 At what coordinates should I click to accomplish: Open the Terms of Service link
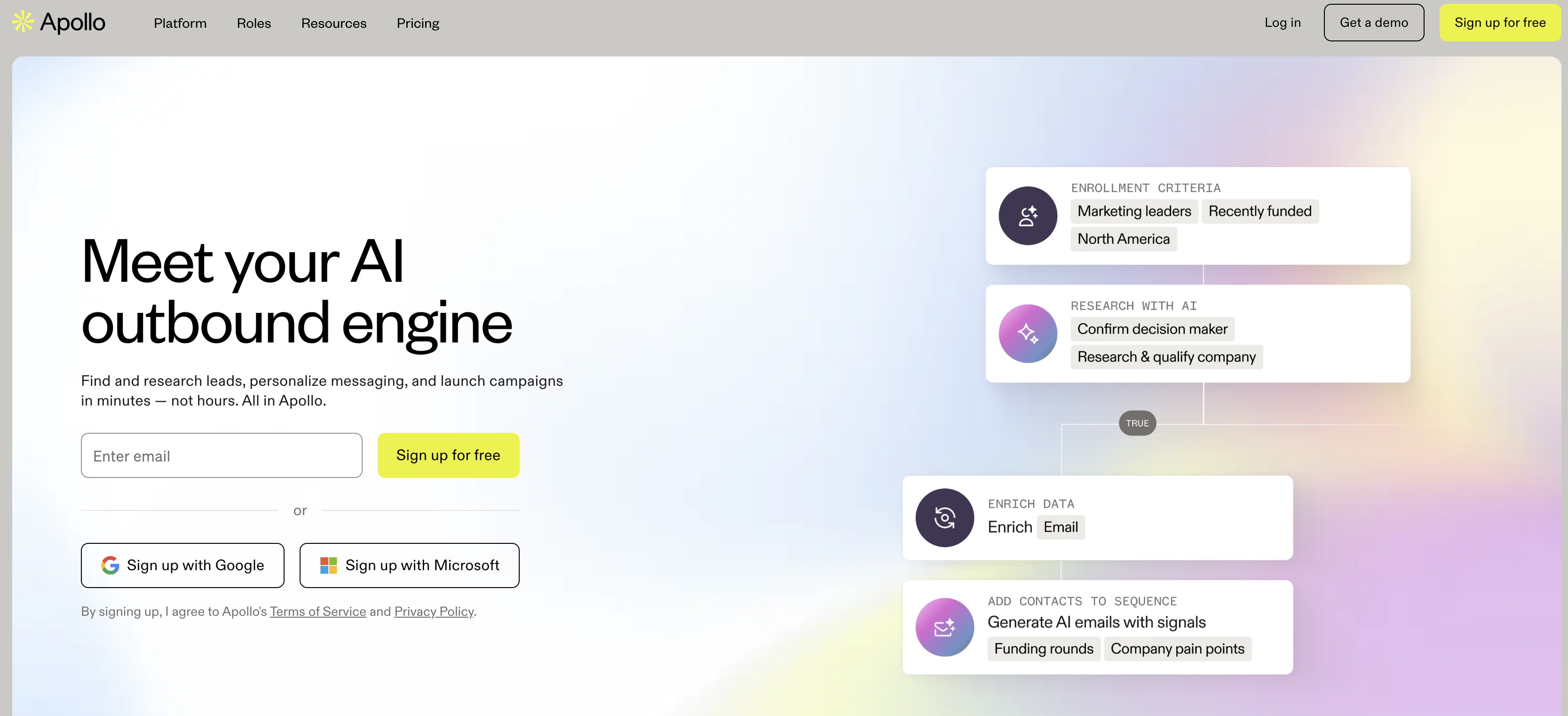[x=318, y=611]
